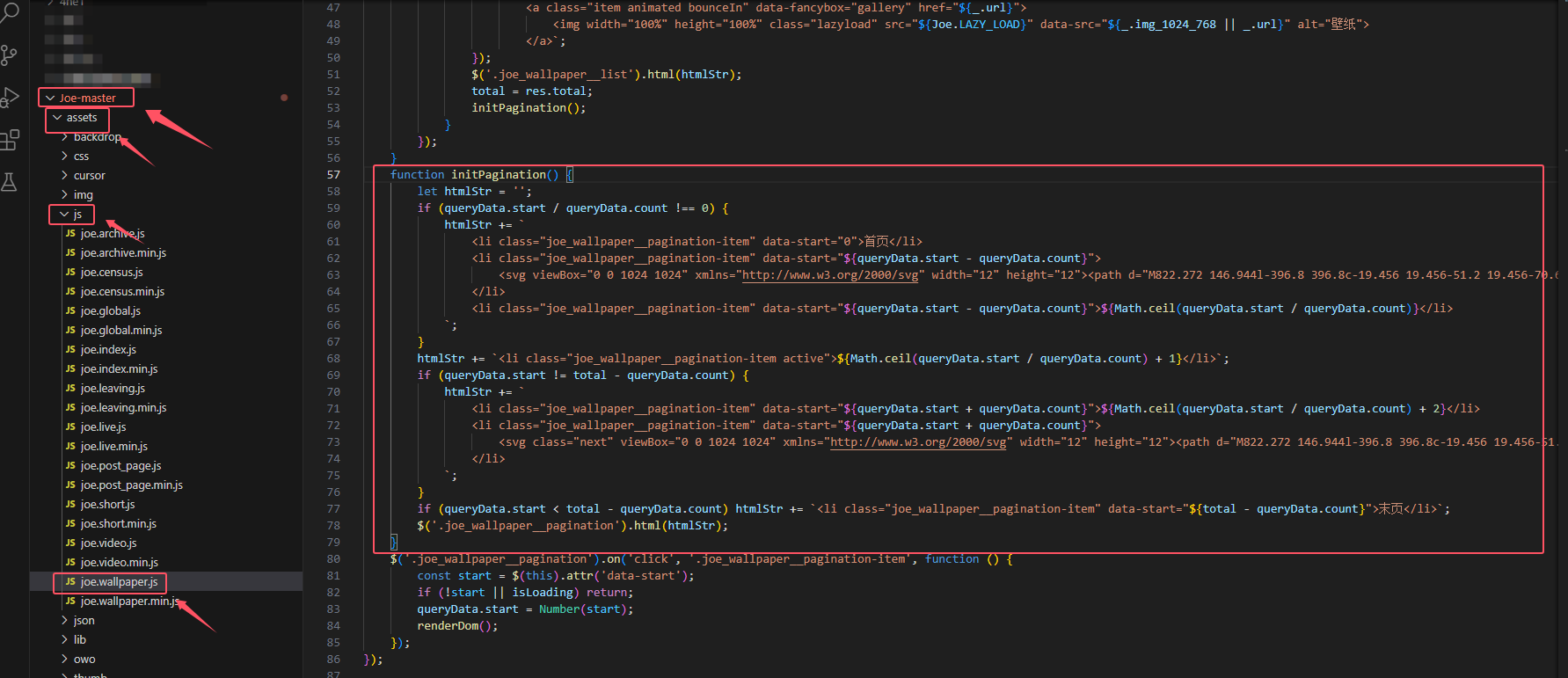Open joe.archive.min.js from file tree

point(123,253)
